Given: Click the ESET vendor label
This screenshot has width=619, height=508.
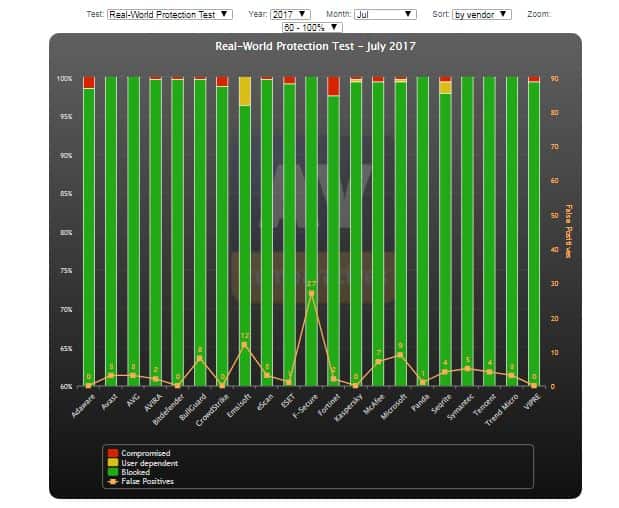Looking at the screenshot, I should click(288, 401).
